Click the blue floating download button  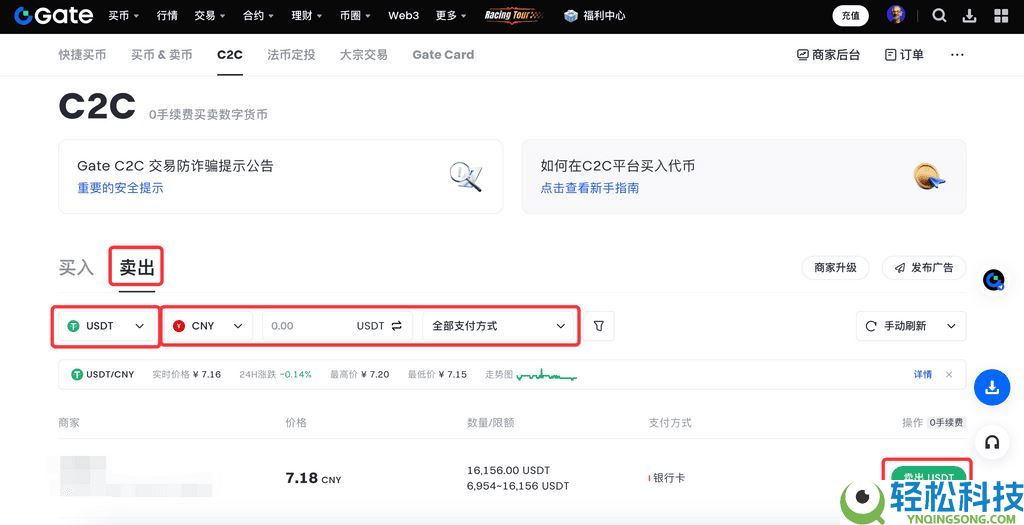pos(992,388)
